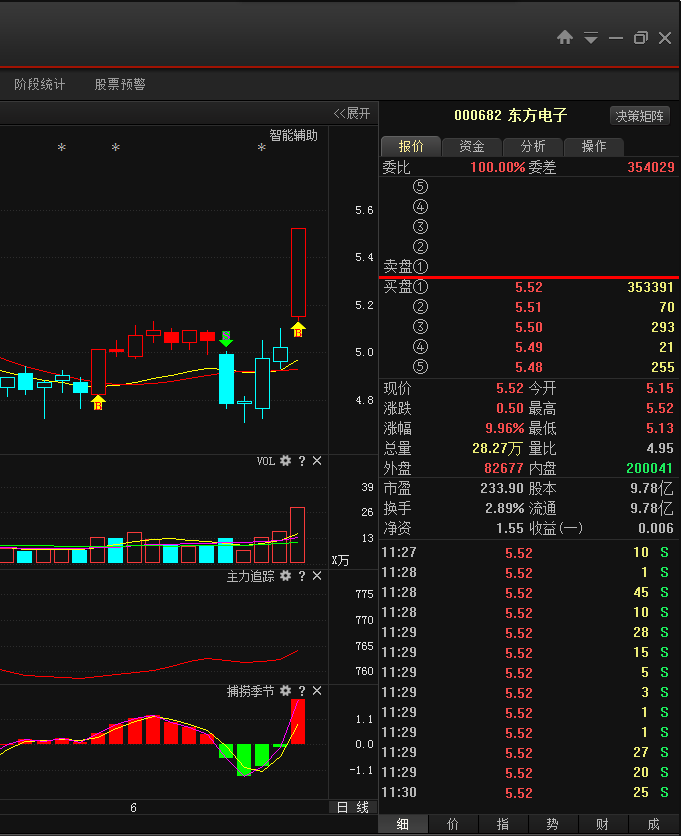681x836 pixels.
Task: Select the tall red limit-up candlestick
Action: click(298, 272)
